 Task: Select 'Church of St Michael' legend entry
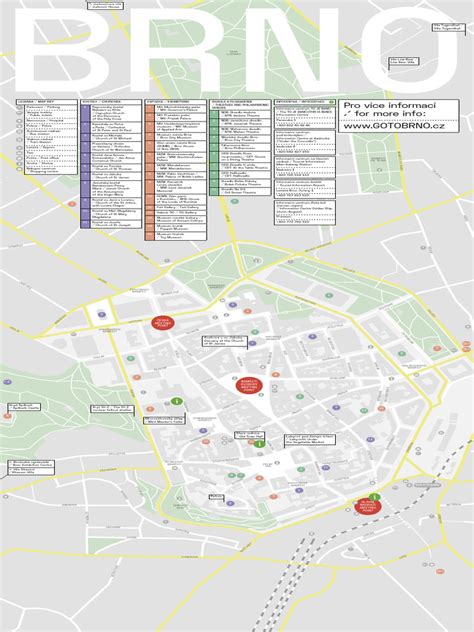tap(111, 138)
